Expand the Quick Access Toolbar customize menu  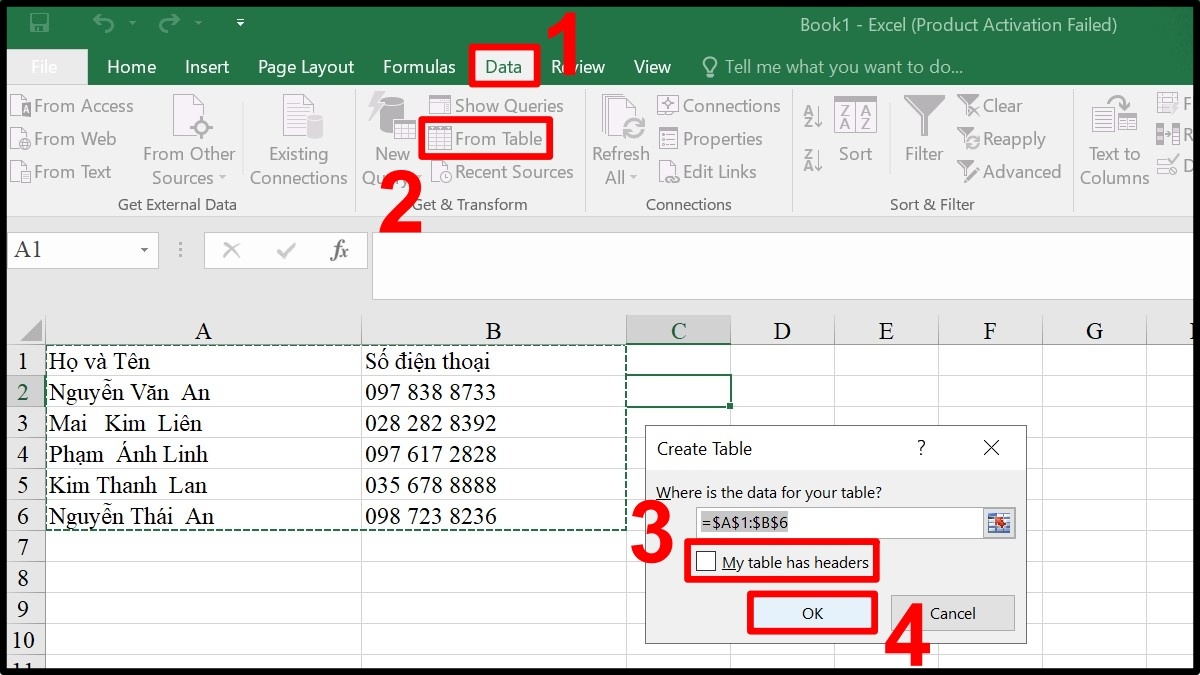[x=238, y=25]
